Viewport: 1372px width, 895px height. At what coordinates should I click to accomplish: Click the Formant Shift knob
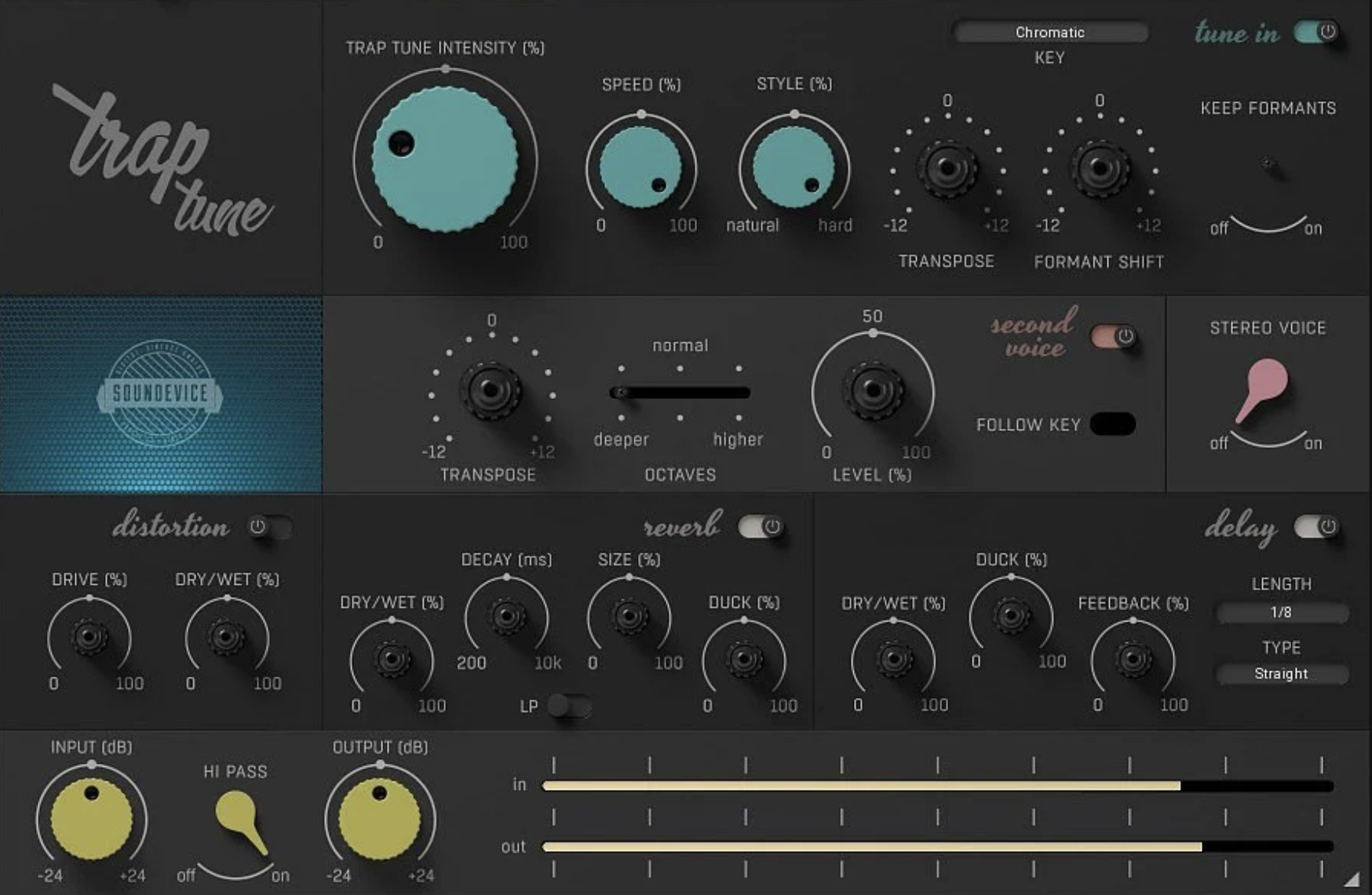[x=1100, y=167]
